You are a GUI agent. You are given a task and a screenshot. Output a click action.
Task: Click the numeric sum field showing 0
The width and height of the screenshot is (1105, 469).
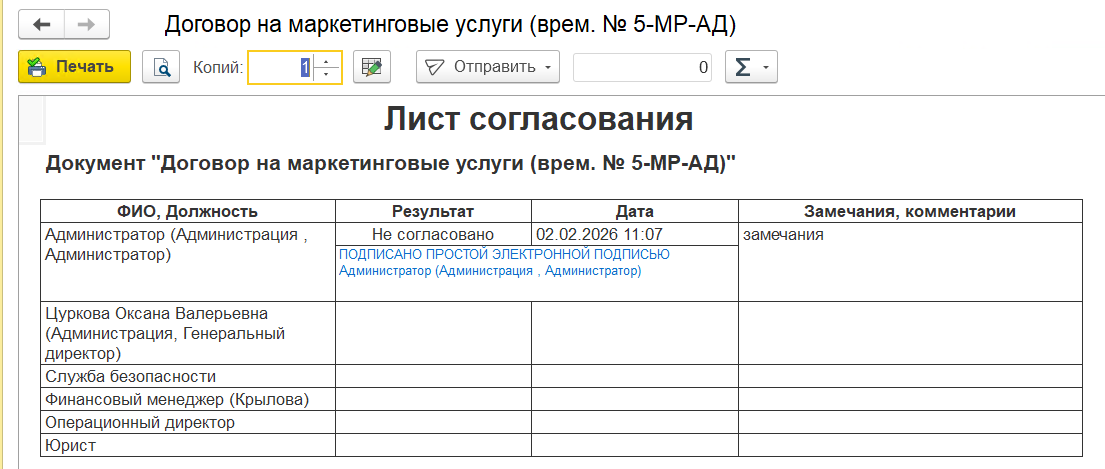click(x=642, y=67)
